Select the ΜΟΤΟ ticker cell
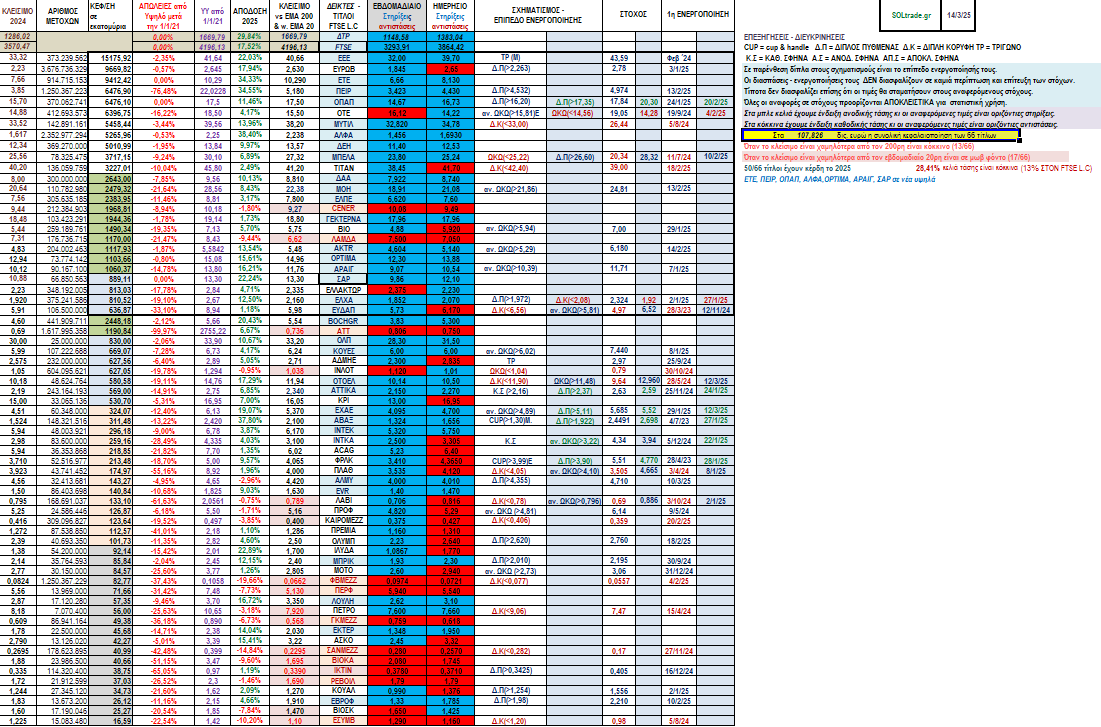The height and width of the screenshot is (727, 1101). [x=344, y=571]
